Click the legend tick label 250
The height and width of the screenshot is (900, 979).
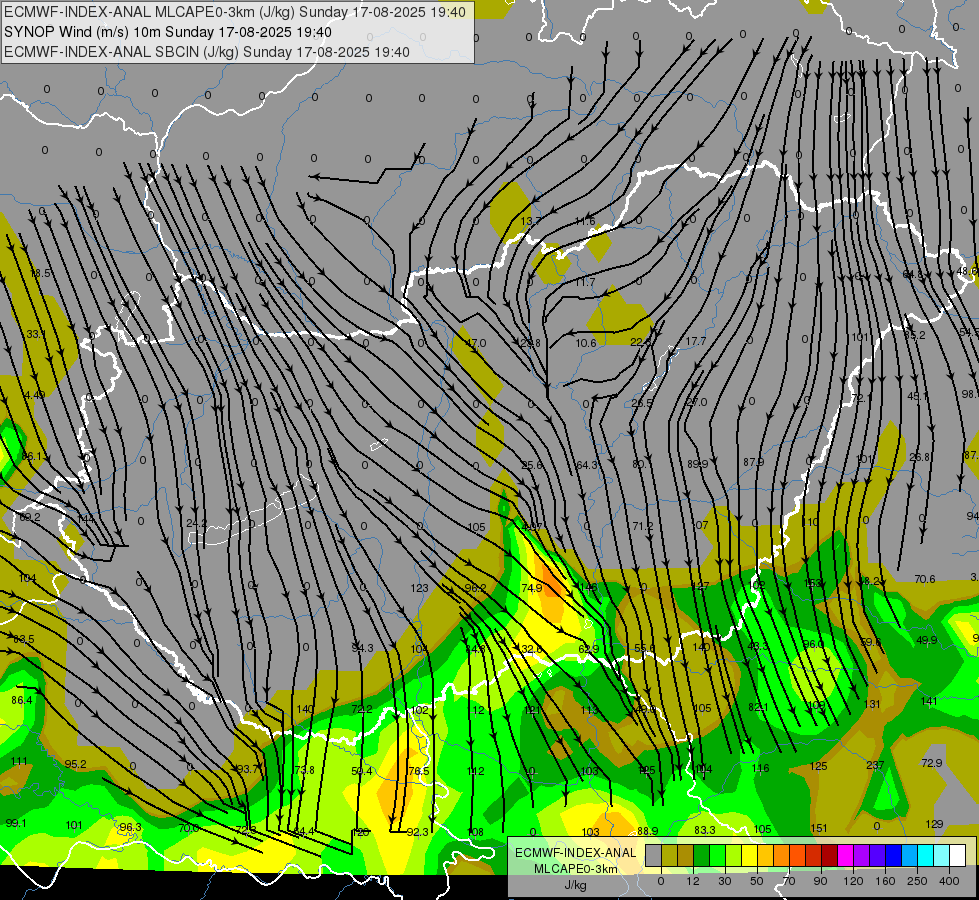pos(917,881)
